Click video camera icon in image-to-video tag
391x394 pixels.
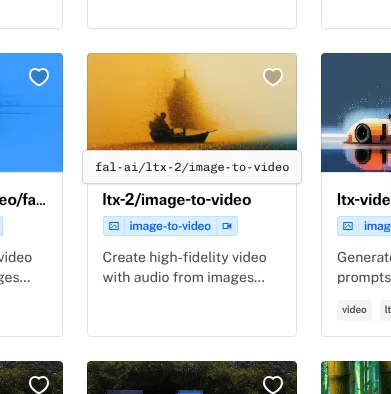tap(227, 226)
